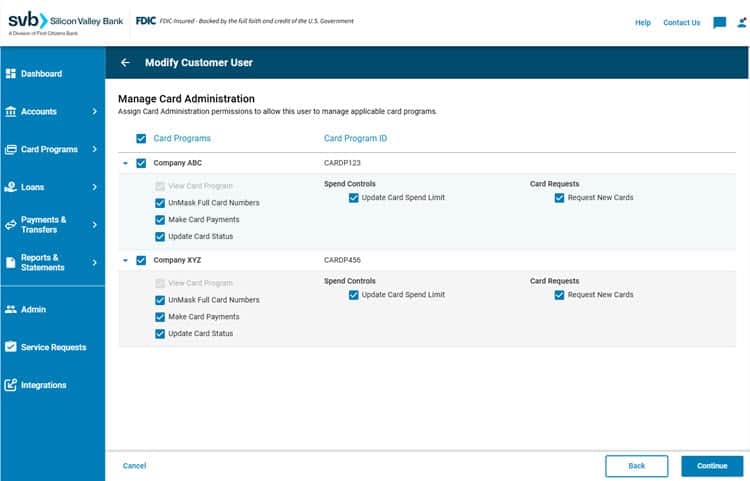Expand the Reports & Statements chevron
This screenshot has width=750, height=481.
pyautogui.click(x=95, y=262)
